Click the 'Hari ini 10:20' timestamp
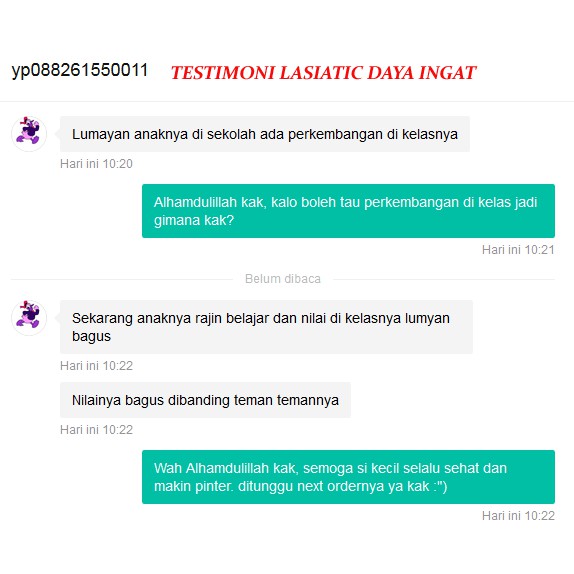 tap(96, 164)
